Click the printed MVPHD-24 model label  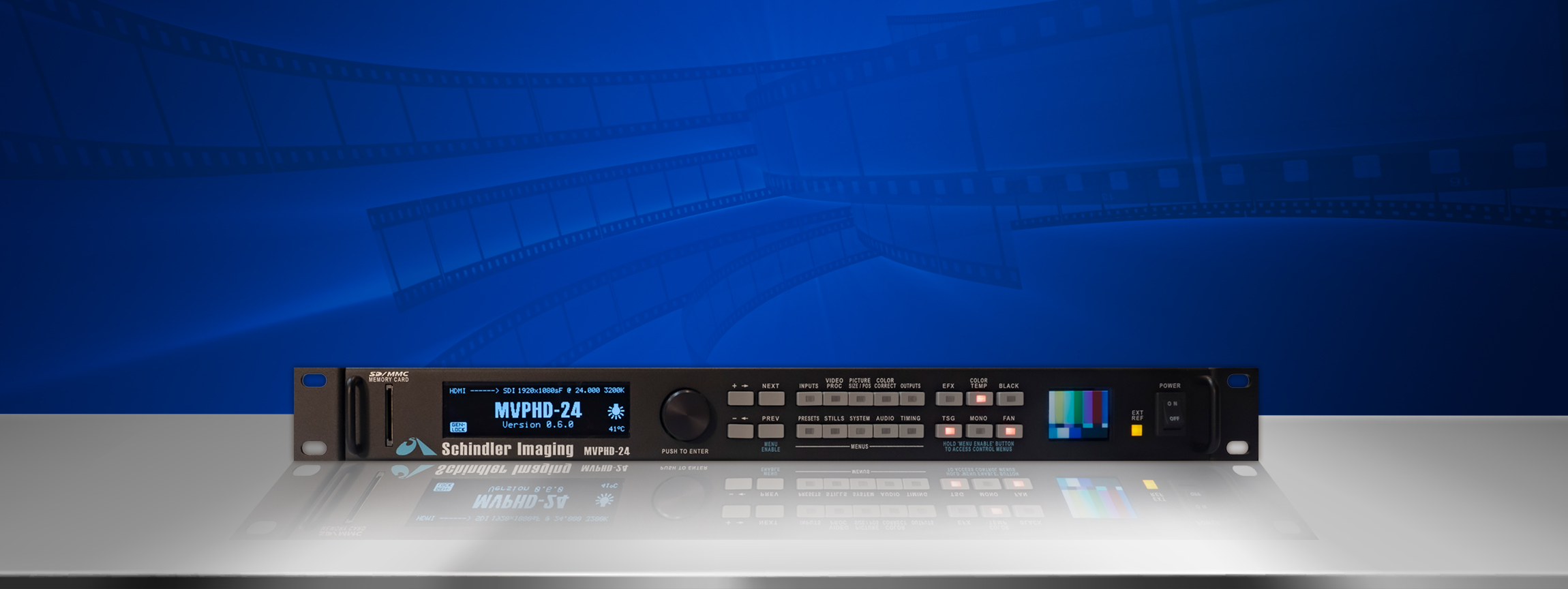[x=607, y=451]
